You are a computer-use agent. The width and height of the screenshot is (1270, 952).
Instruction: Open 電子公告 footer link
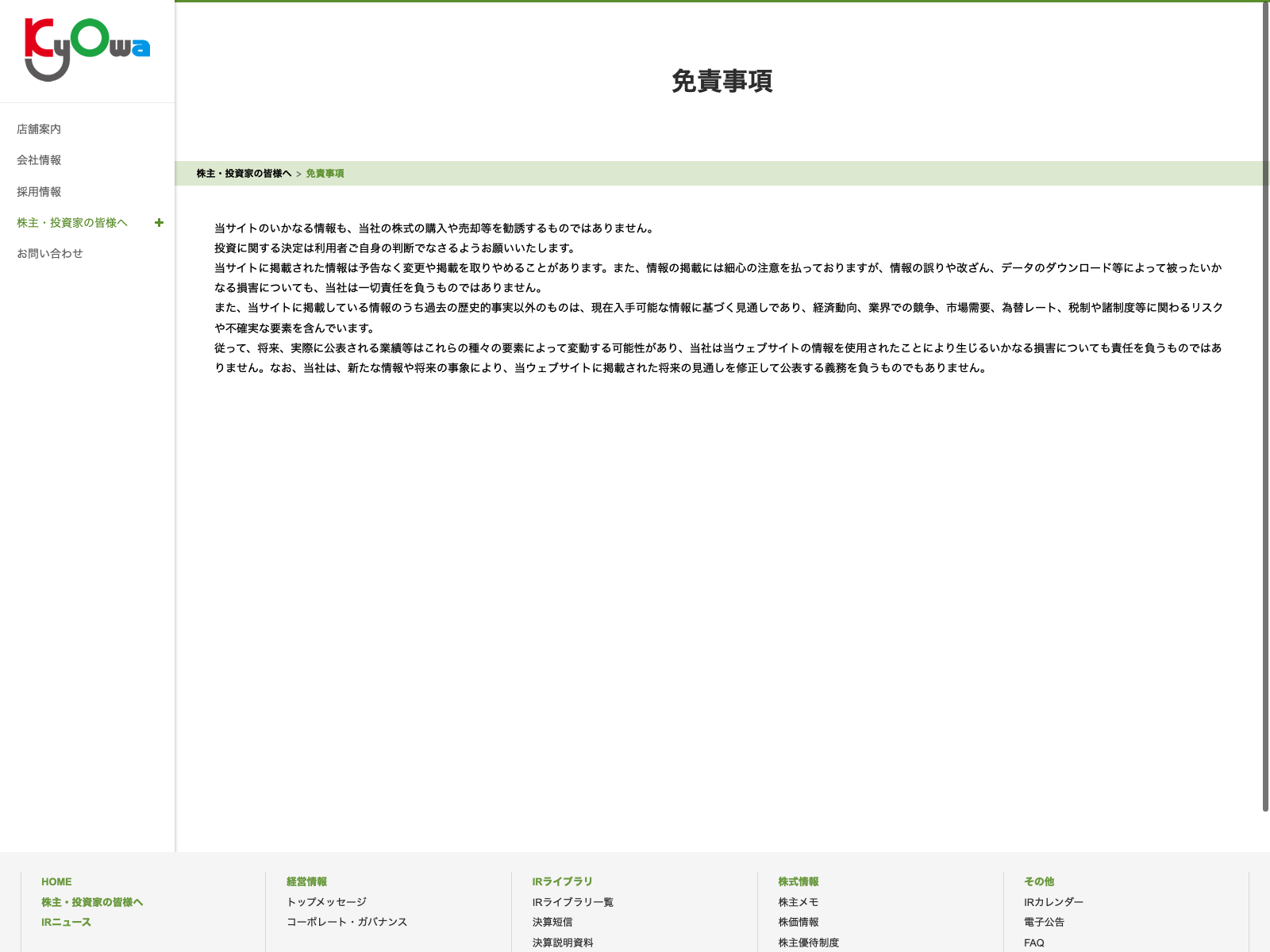pos(1044,922)
